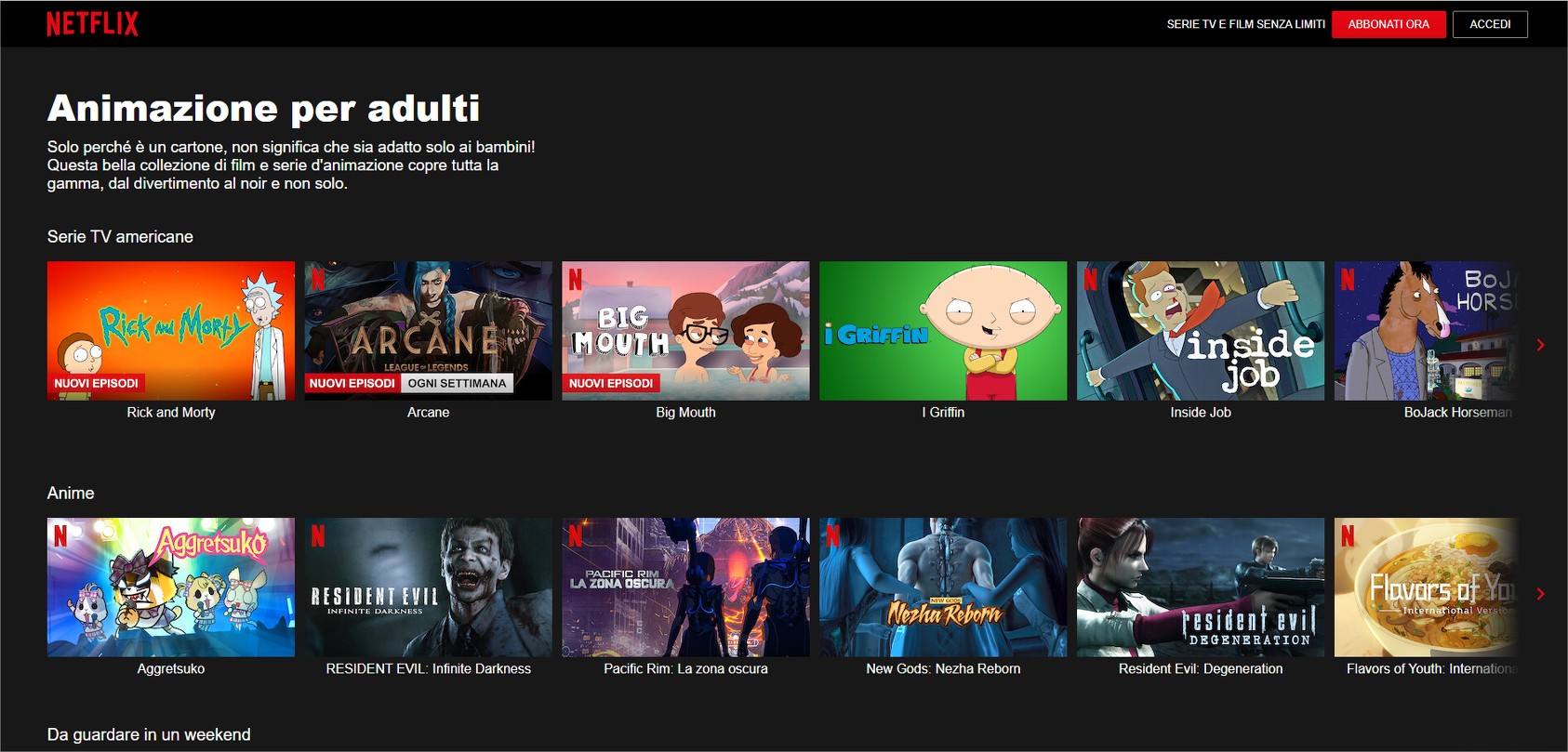Expand the Serie TV americane row with right arrow
Screen dimensions: 1568x752
(1540, 345)
